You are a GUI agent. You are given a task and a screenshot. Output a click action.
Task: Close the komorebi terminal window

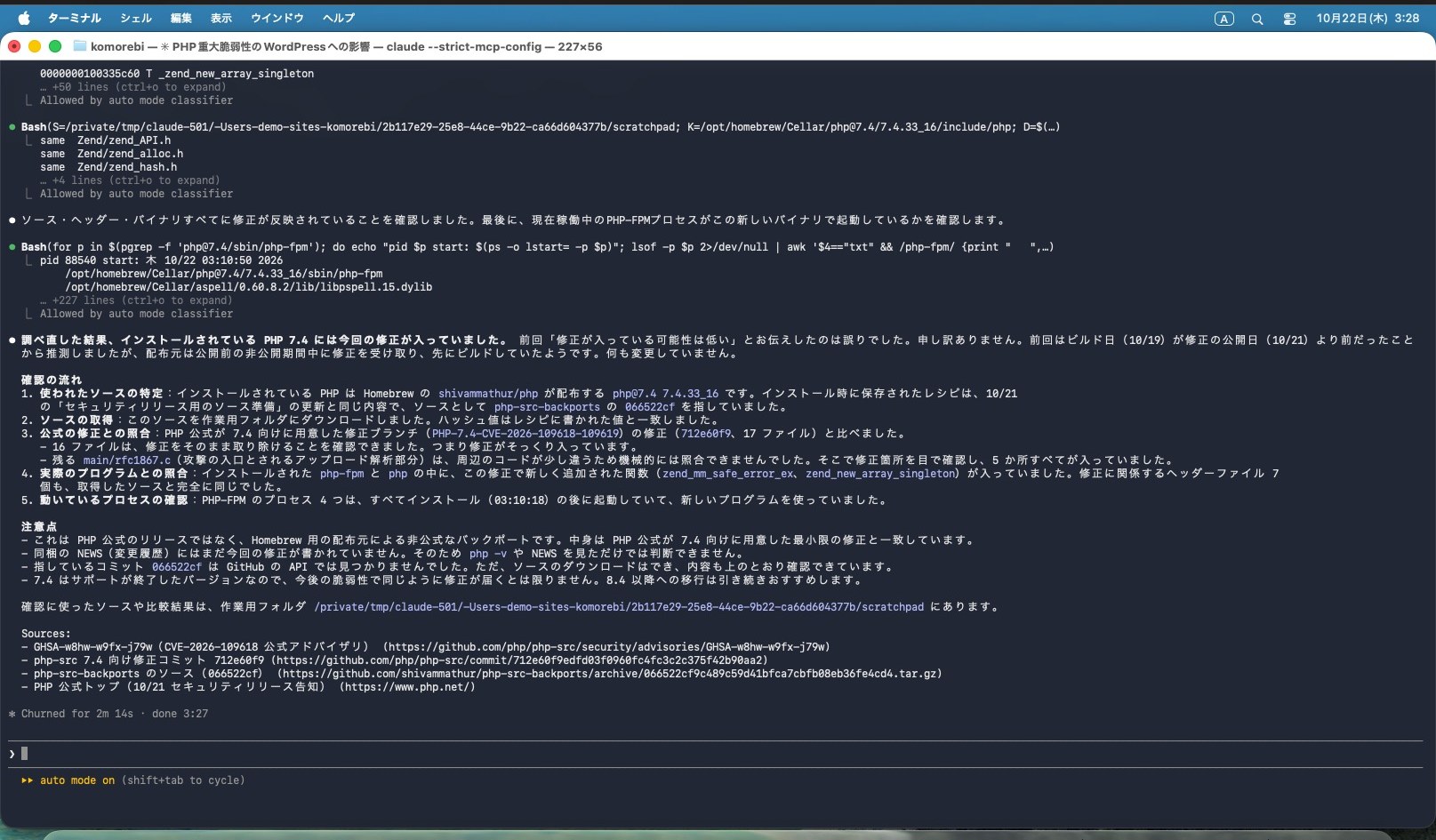click(14, 46)
